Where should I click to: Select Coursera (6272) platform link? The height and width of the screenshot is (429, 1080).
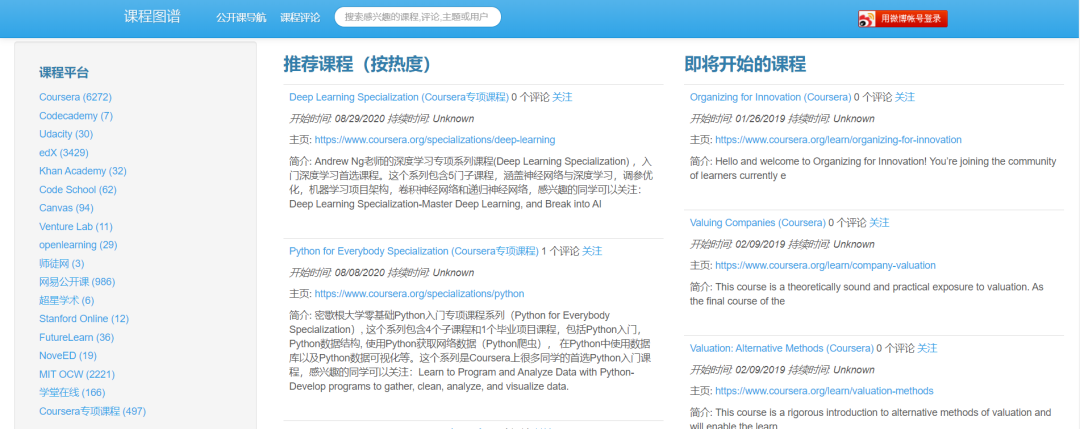tap(75, 97)
